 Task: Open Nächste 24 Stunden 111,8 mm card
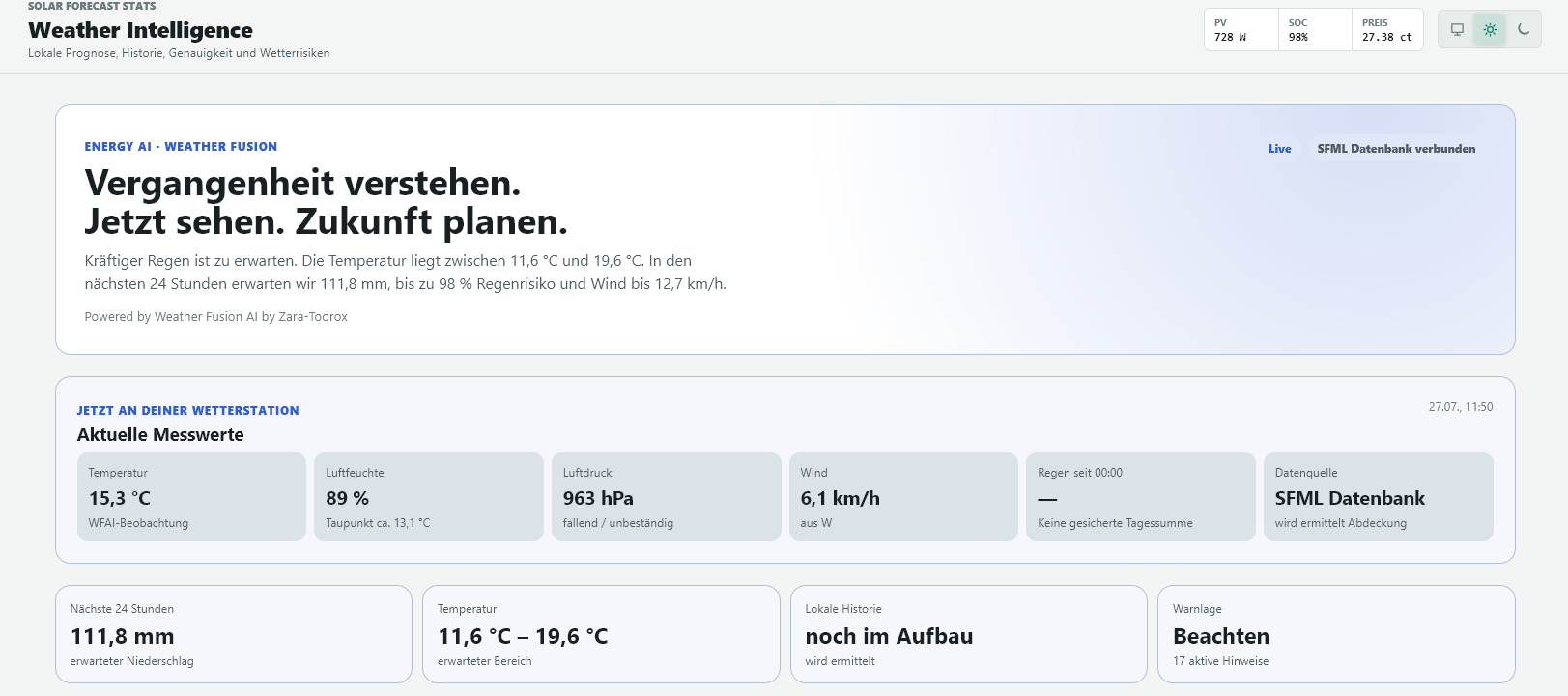pyautogui.click(x=234, y=634)
